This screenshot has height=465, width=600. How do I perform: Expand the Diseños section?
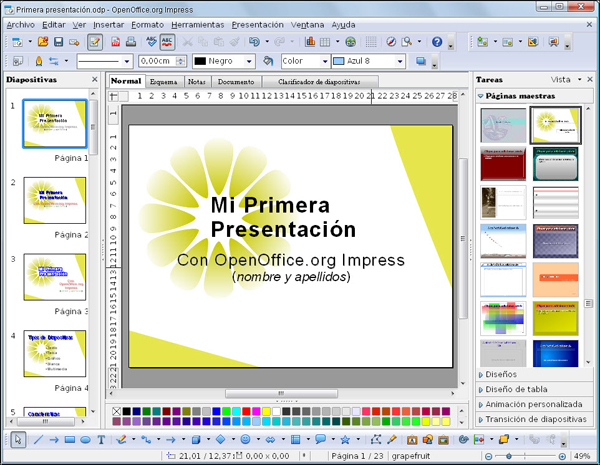[x=535, y=374]
